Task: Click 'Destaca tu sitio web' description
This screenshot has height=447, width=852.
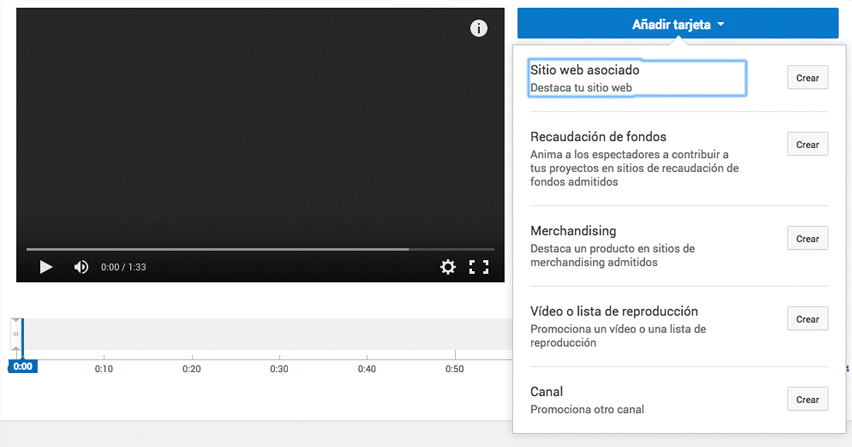Action: tap(581, 87)
